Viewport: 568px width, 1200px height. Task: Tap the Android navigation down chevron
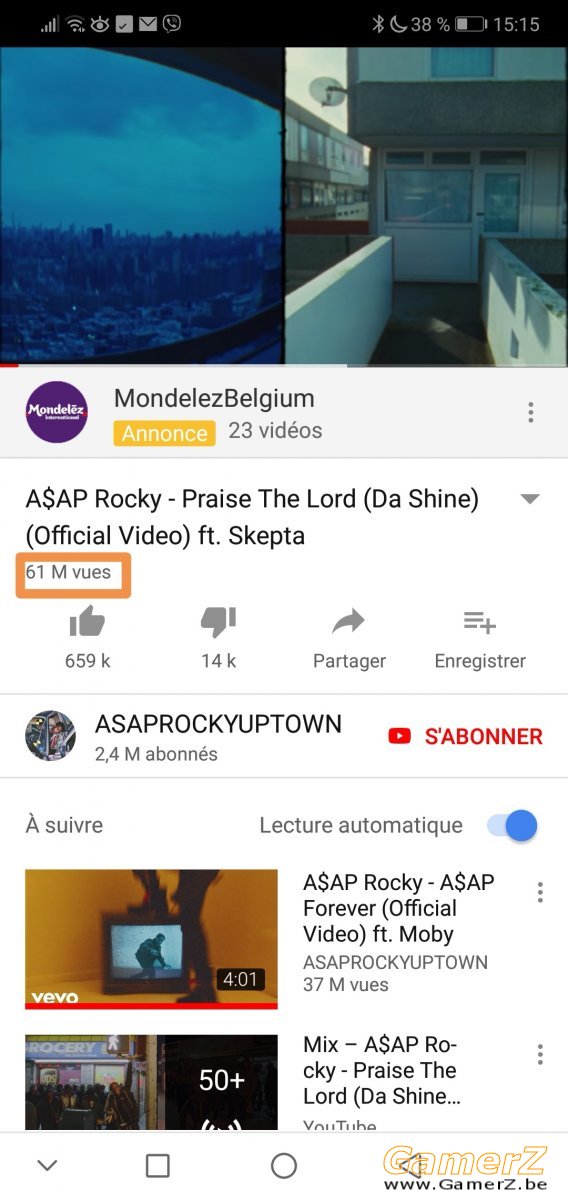coord(47,1165)
